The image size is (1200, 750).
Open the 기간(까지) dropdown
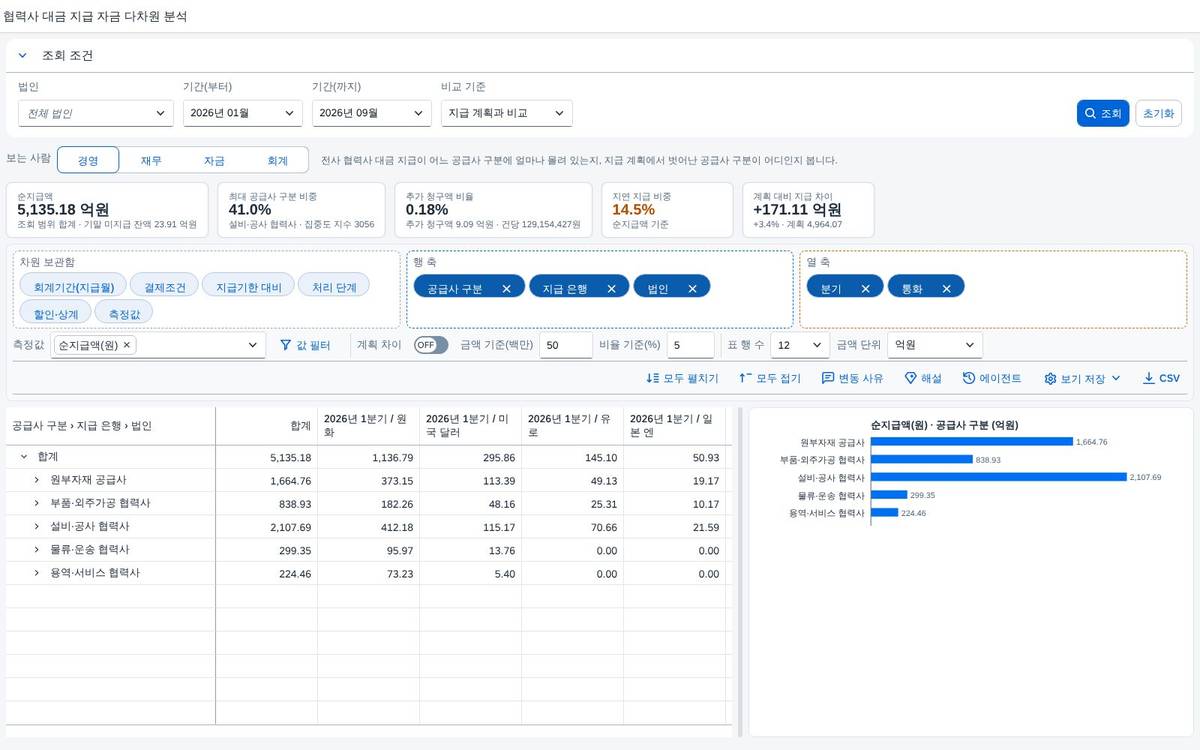[x=372, y=113]
